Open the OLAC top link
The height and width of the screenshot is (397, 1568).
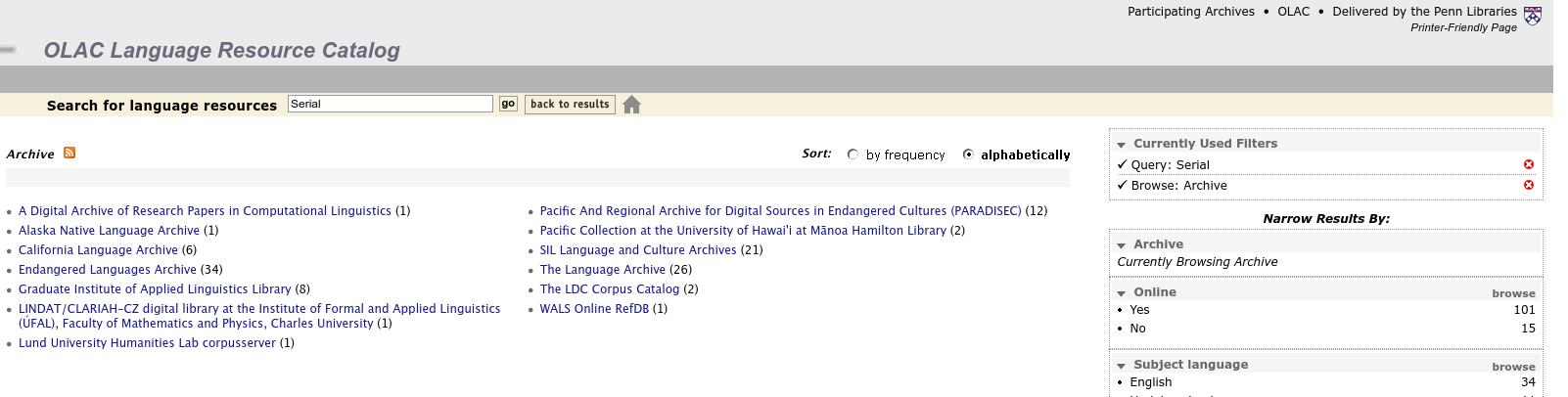1293,12
